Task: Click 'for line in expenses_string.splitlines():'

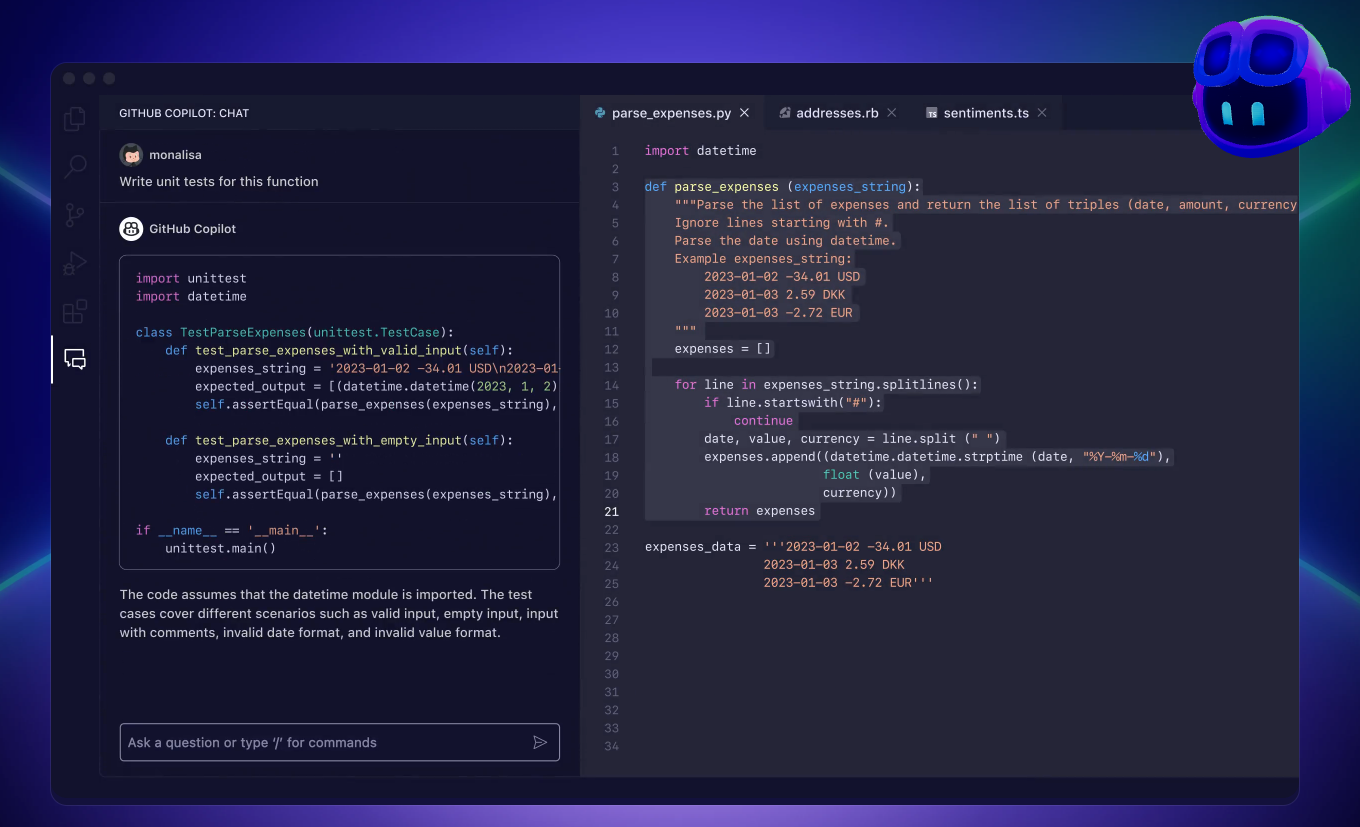Action: [827, 385]
